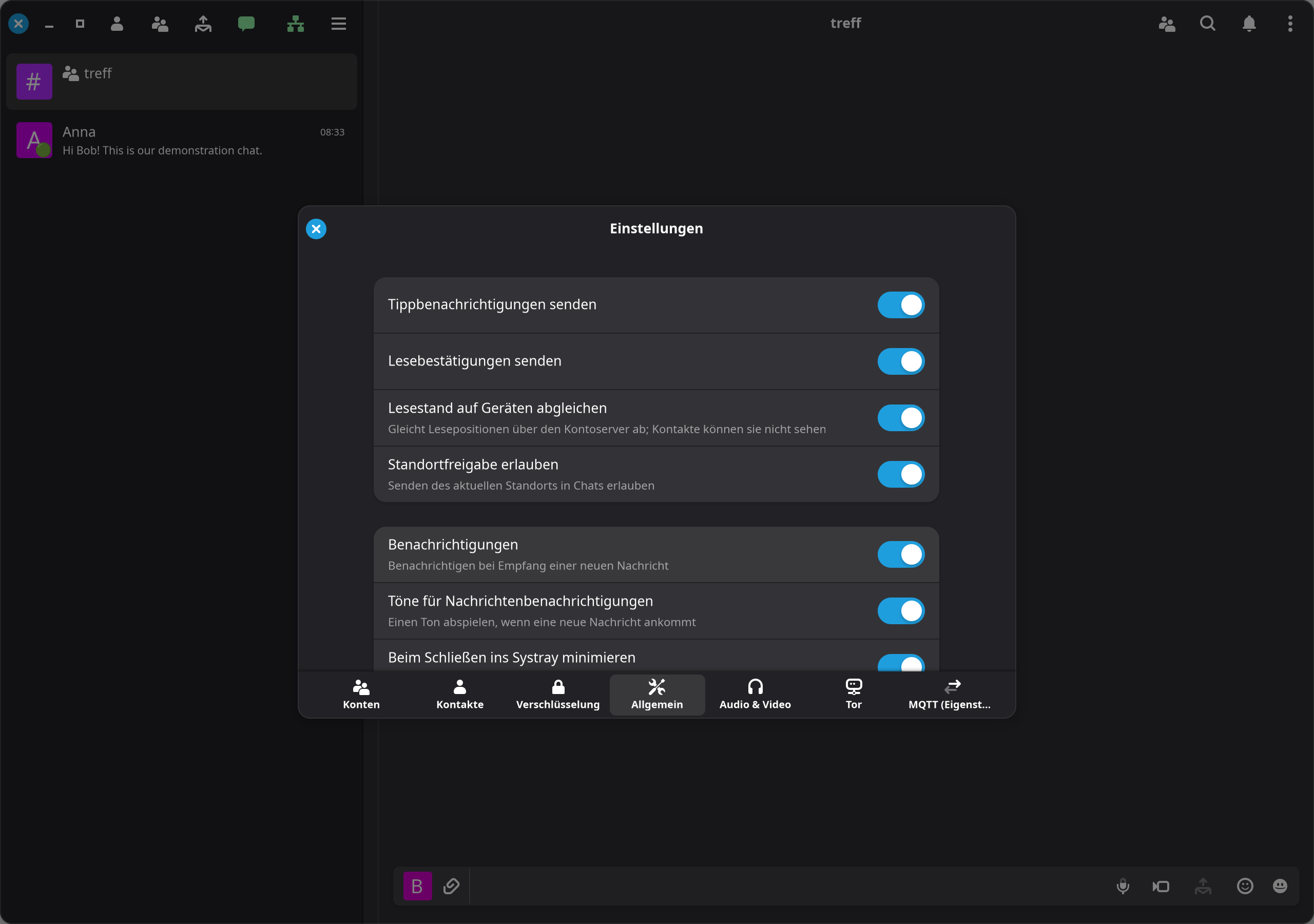
Task: Click the green chat bubble icon
Action: pyautogui.click(x=246, y=24)
